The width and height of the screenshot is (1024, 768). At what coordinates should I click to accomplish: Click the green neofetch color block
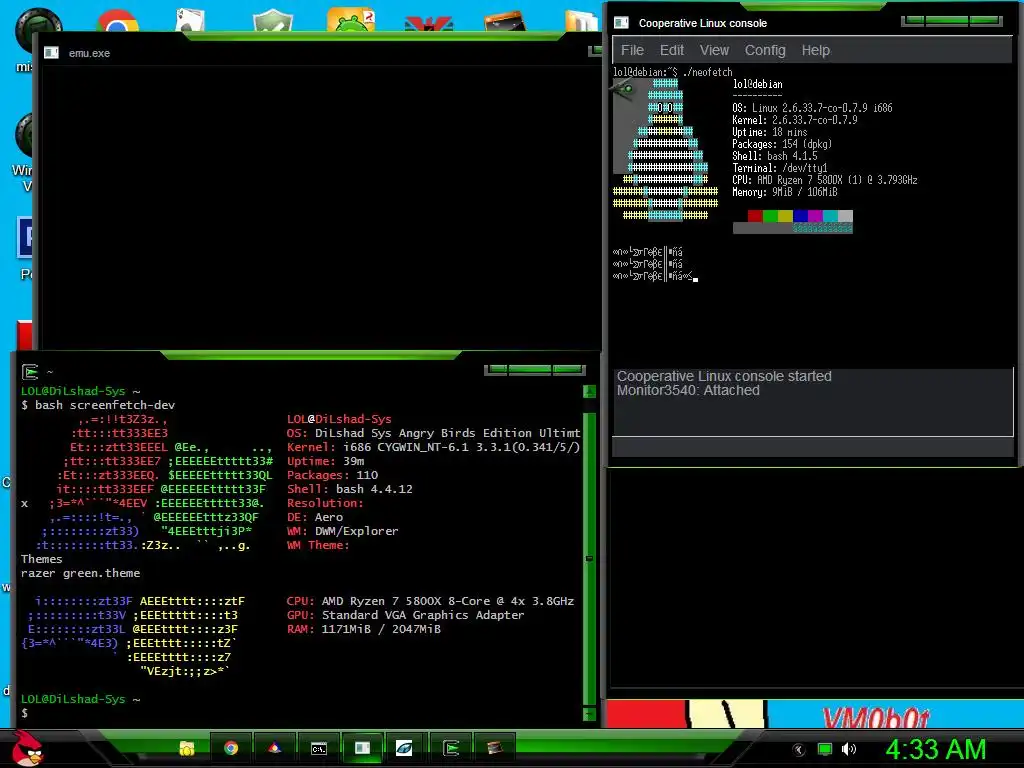tap(770, 216)
